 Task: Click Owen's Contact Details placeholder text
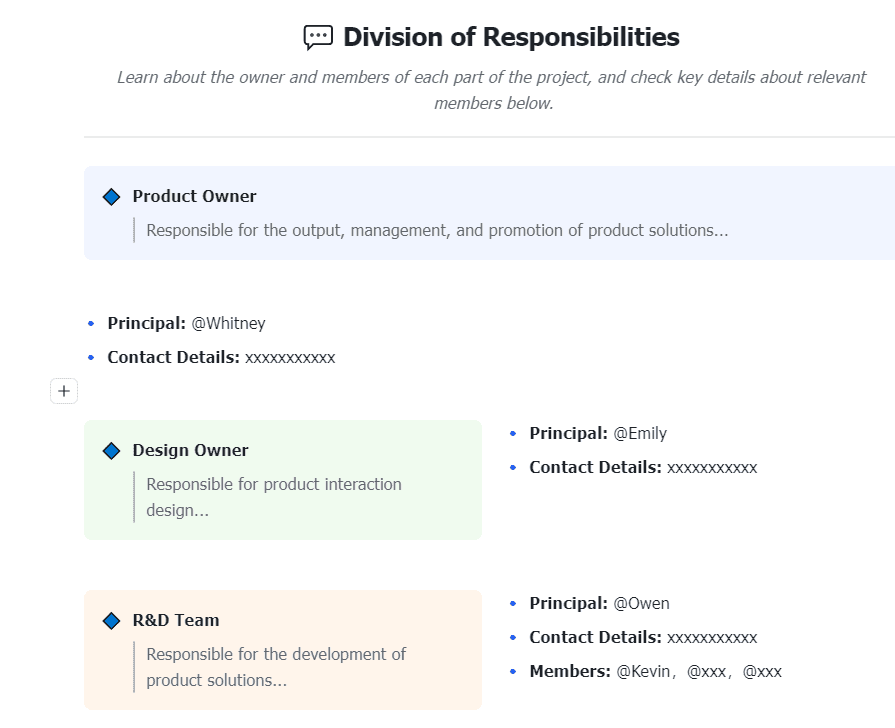click(x=712, y=637)
